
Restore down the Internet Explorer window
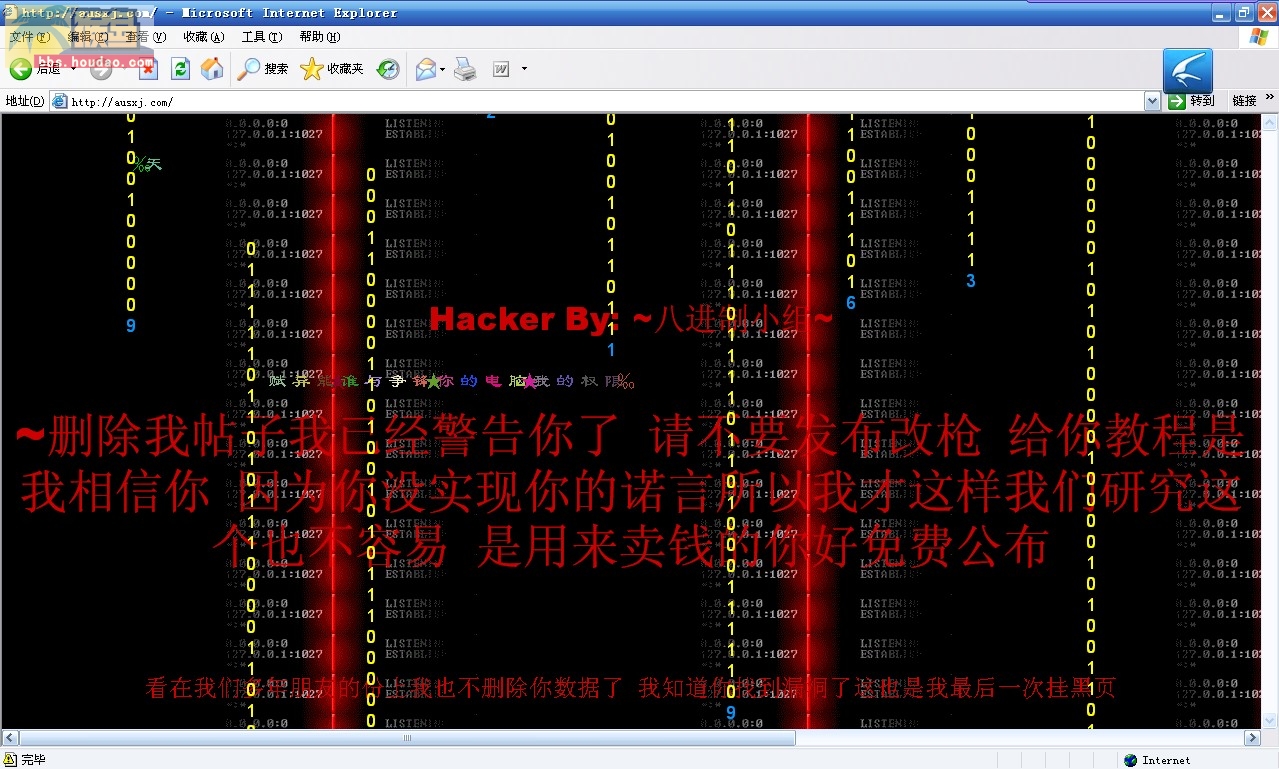pos(1243,13)
